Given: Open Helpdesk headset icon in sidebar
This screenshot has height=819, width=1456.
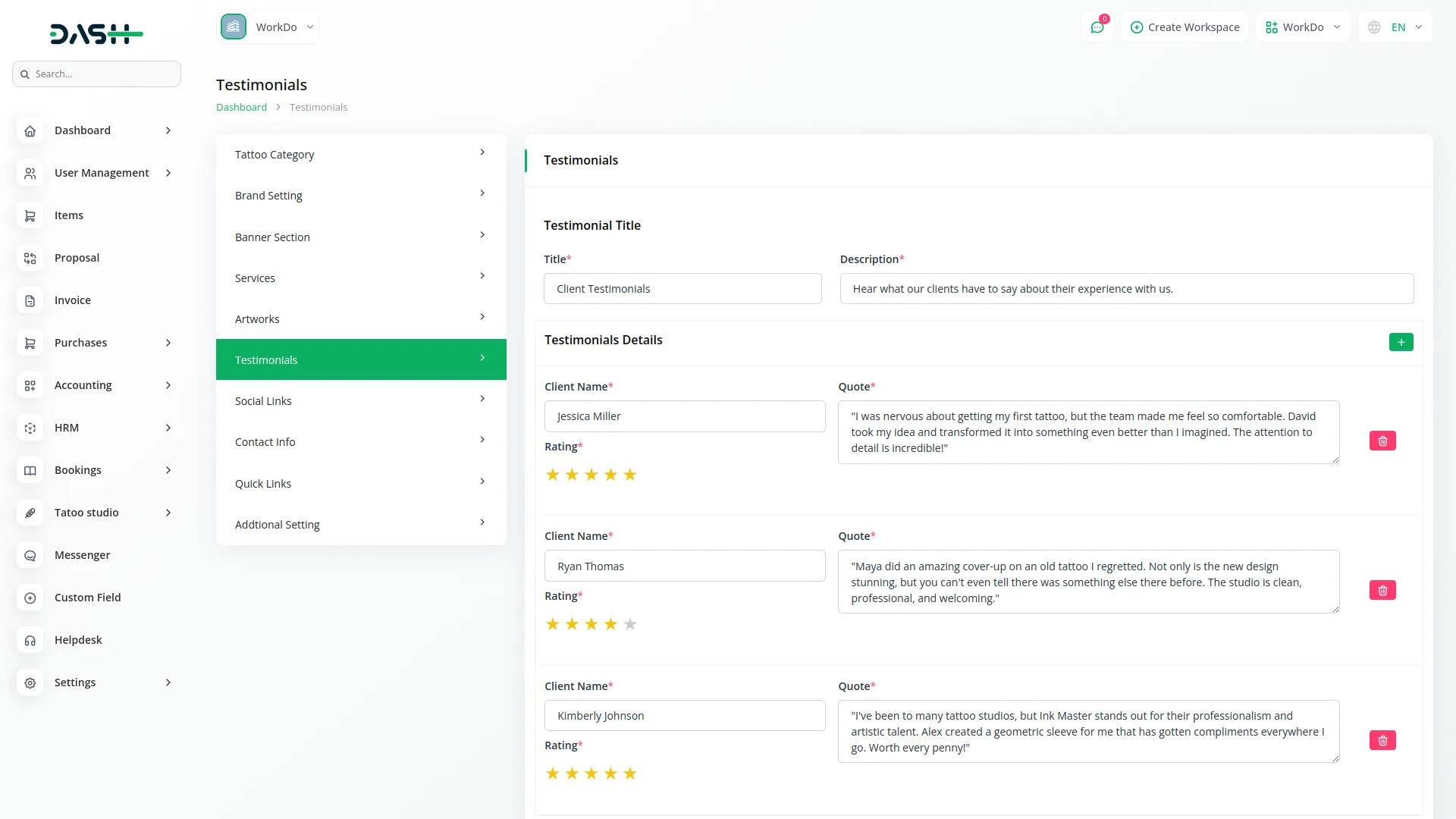Looking at the screenshot, I should click(x=30, y=640).
